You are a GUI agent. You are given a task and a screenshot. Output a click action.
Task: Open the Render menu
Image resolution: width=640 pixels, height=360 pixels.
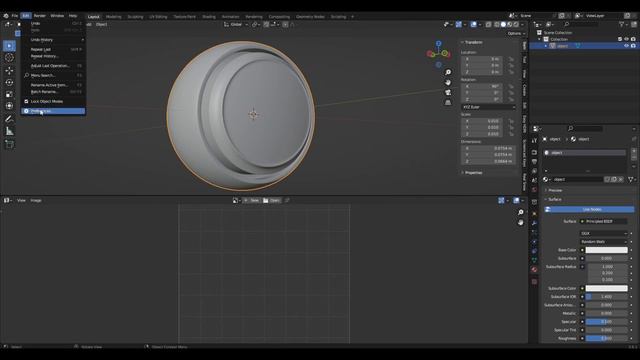[x=40, y=16]
